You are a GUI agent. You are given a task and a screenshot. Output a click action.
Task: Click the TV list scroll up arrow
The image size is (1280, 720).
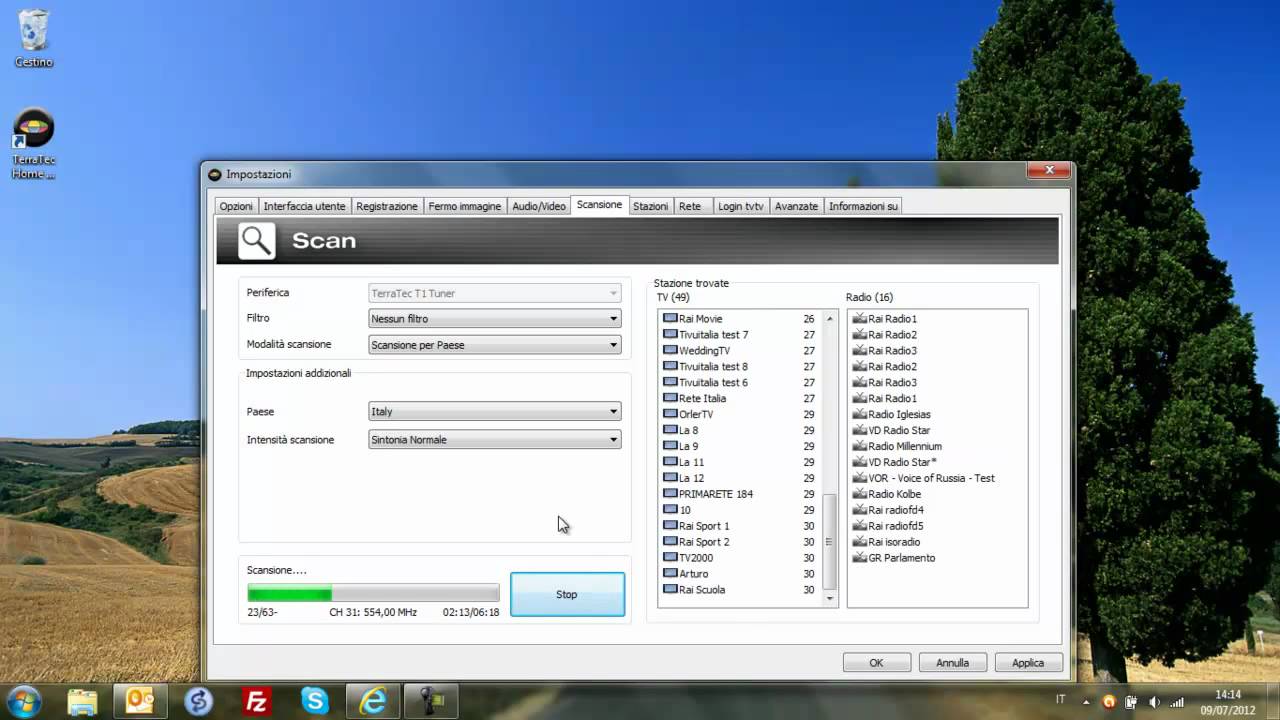tap(829, 318)
